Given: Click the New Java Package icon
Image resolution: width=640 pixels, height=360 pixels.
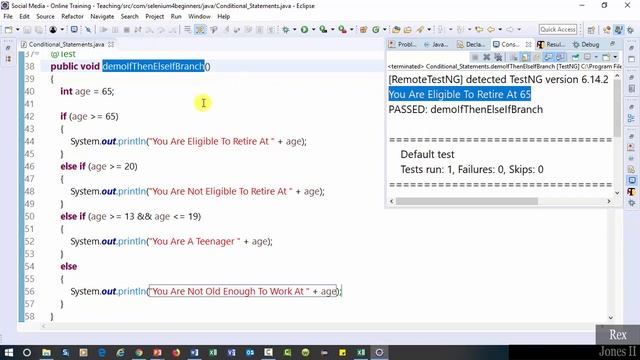Looking at the screenshot, I should pos(363,29).
